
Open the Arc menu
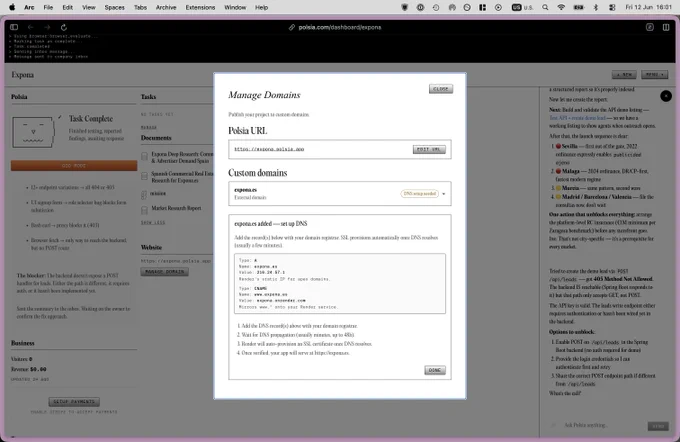(x=29, y=7)
